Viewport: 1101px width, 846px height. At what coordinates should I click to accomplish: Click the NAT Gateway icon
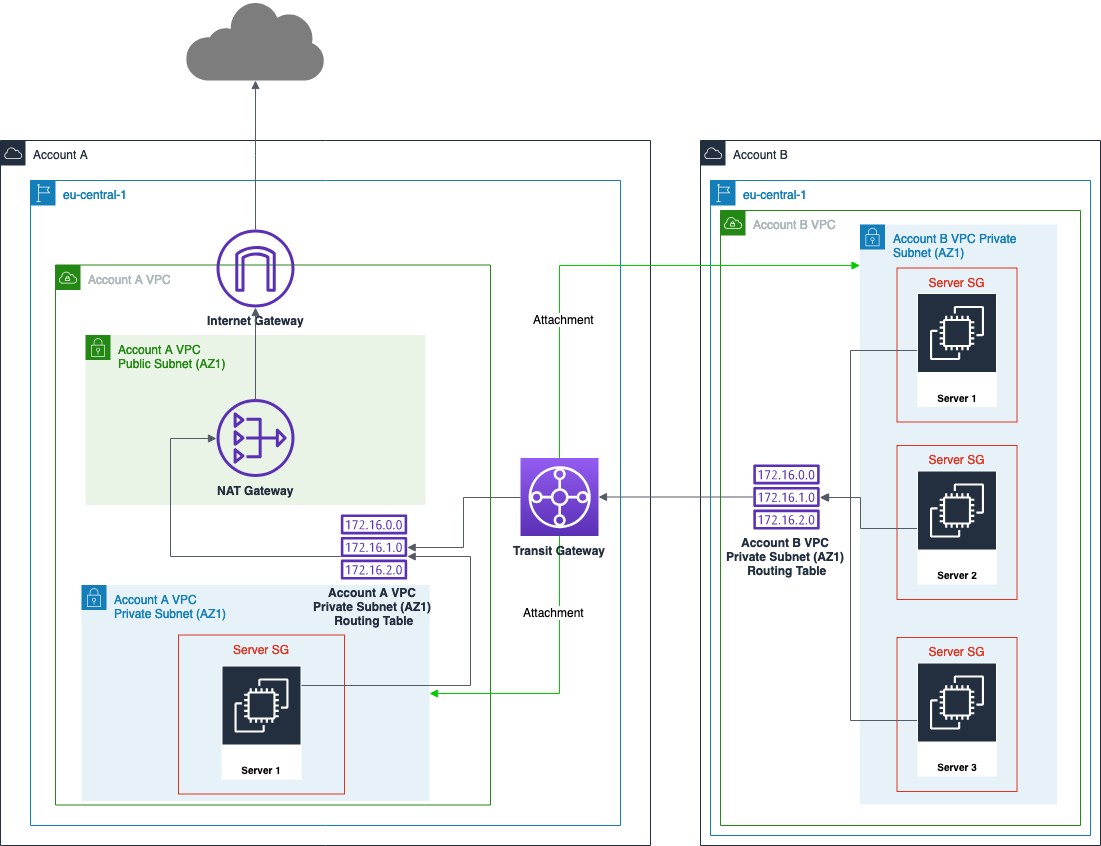pos(255,438)
